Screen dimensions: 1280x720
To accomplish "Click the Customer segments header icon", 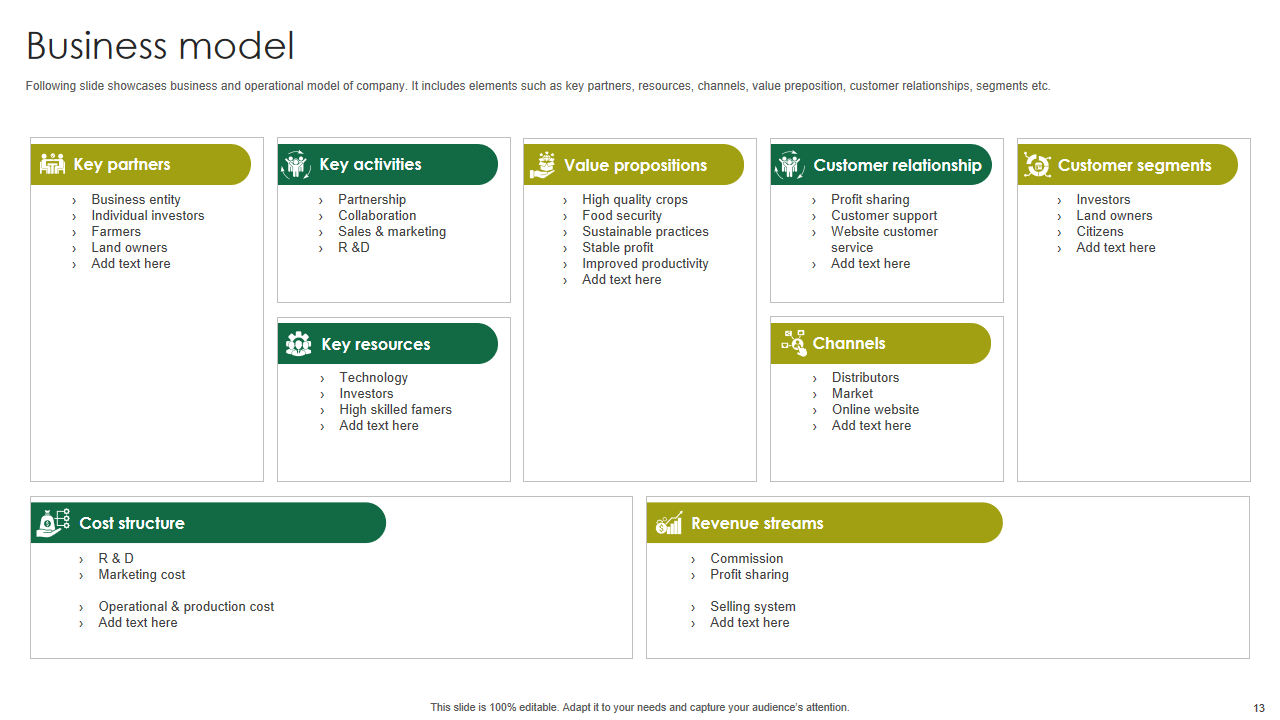I will pos(1037,165).
